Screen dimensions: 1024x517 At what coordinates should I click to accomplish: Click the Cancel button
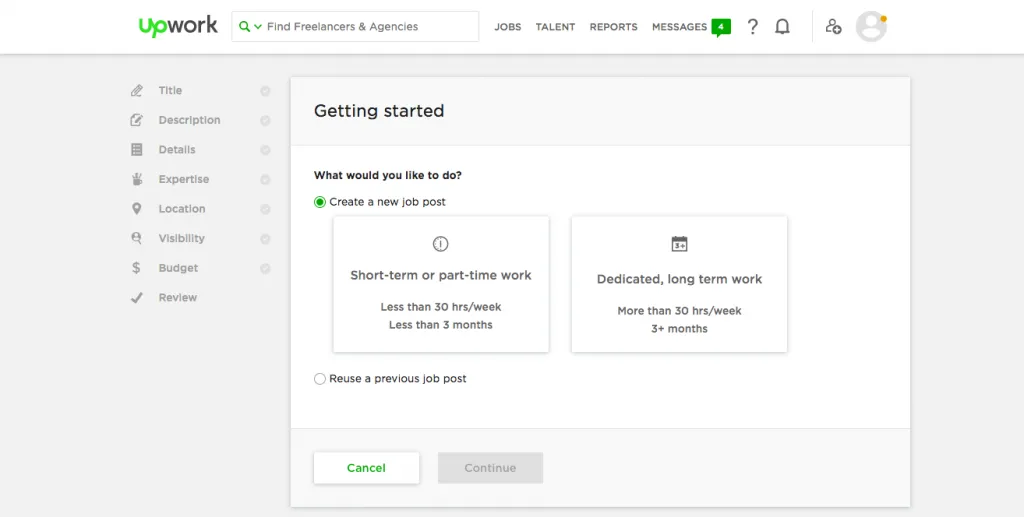(366, 468)
